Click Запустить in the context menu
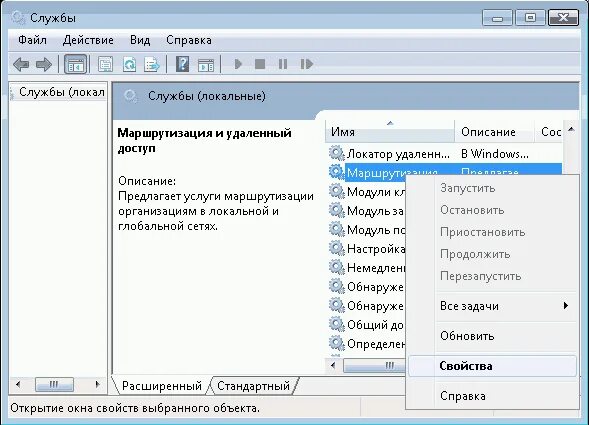Image resolution: width=589 pixels, height=425 pixels. point(492,188)
